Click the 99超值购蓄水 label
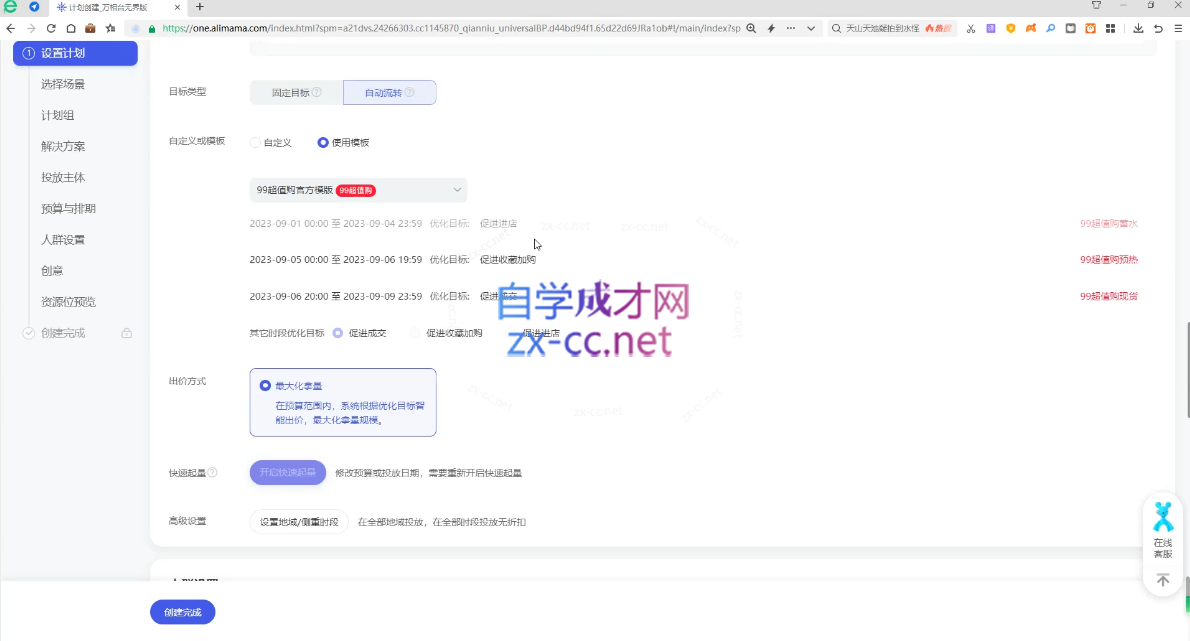This screenshot has height=641, width=1190. 1109,224
